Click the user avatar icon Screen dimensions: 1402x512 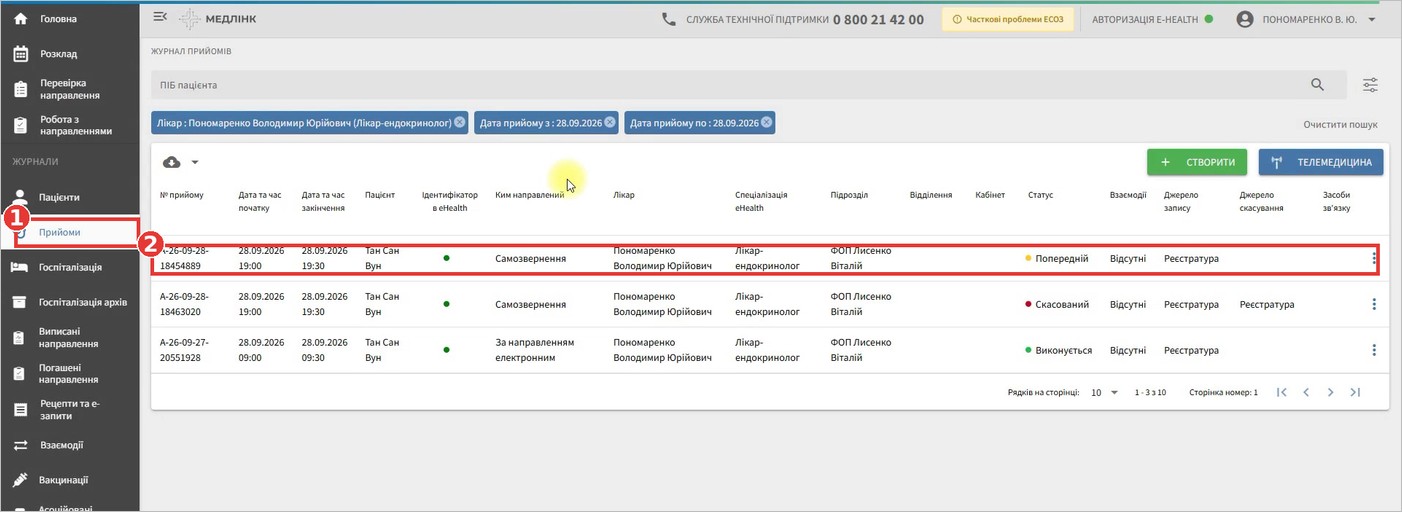tap(1245, 19)
